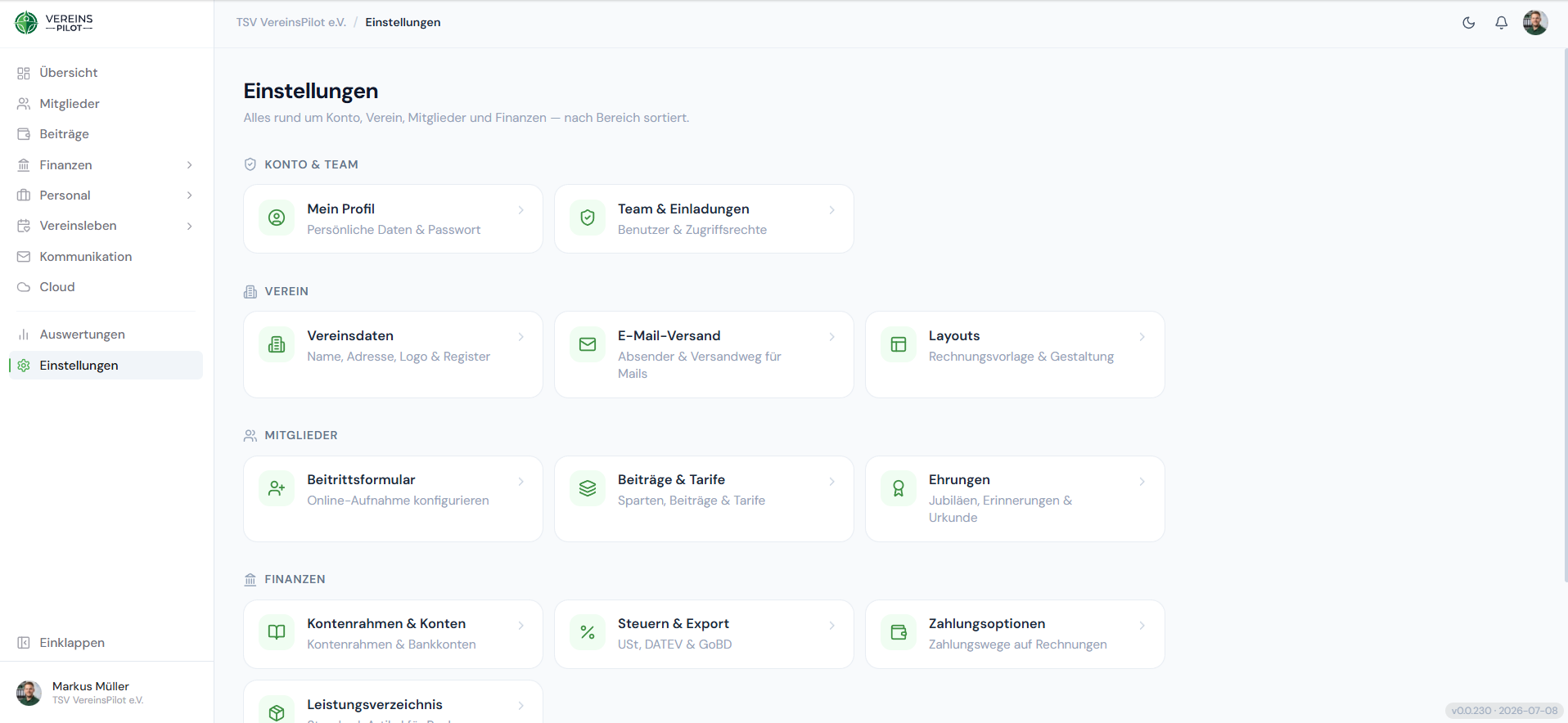Click the Steuern & Export percent icon
Screen dimensions: 1568x723
[x=588, y=632]
